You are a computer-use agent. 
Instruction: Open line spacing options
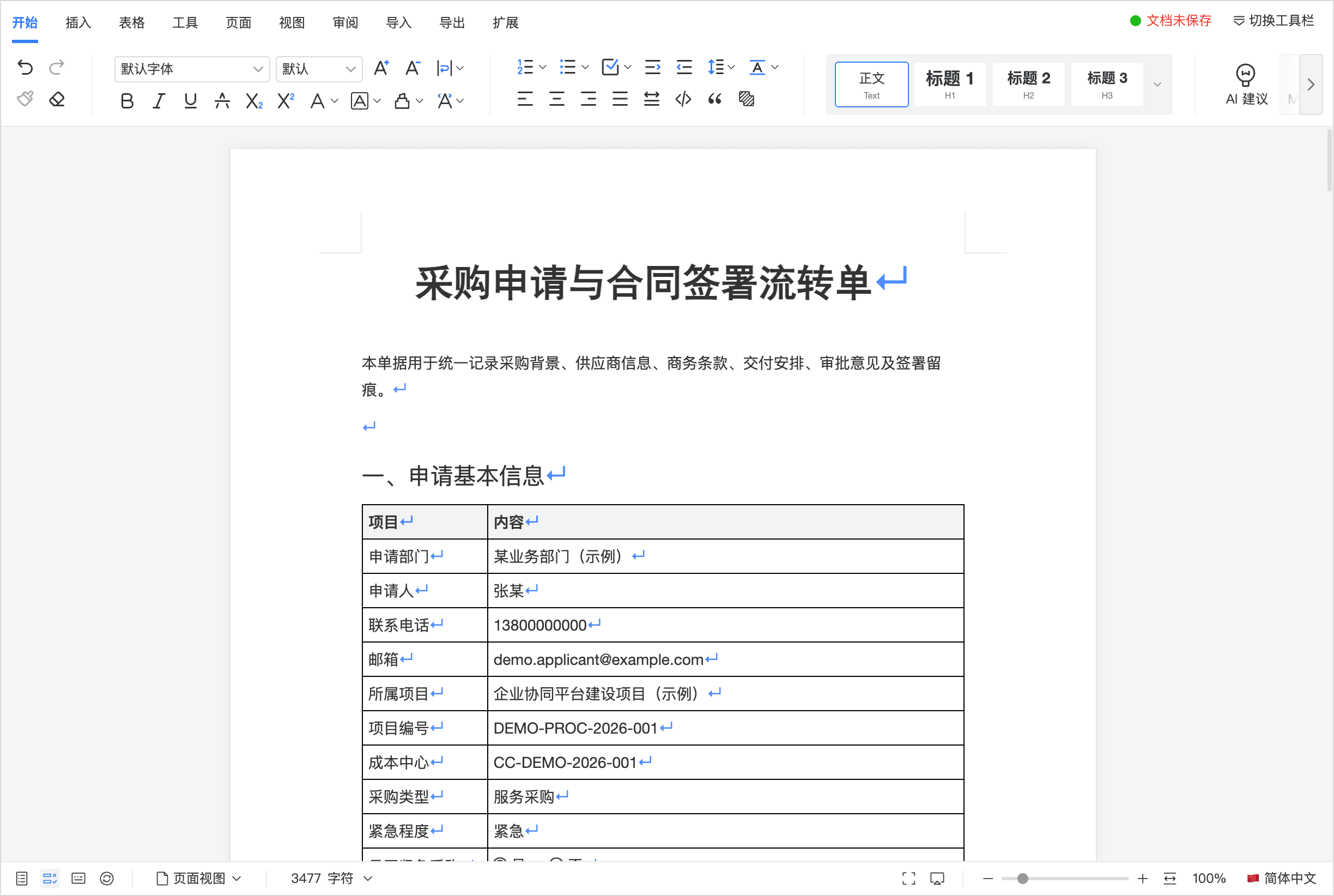click(720, 68)
